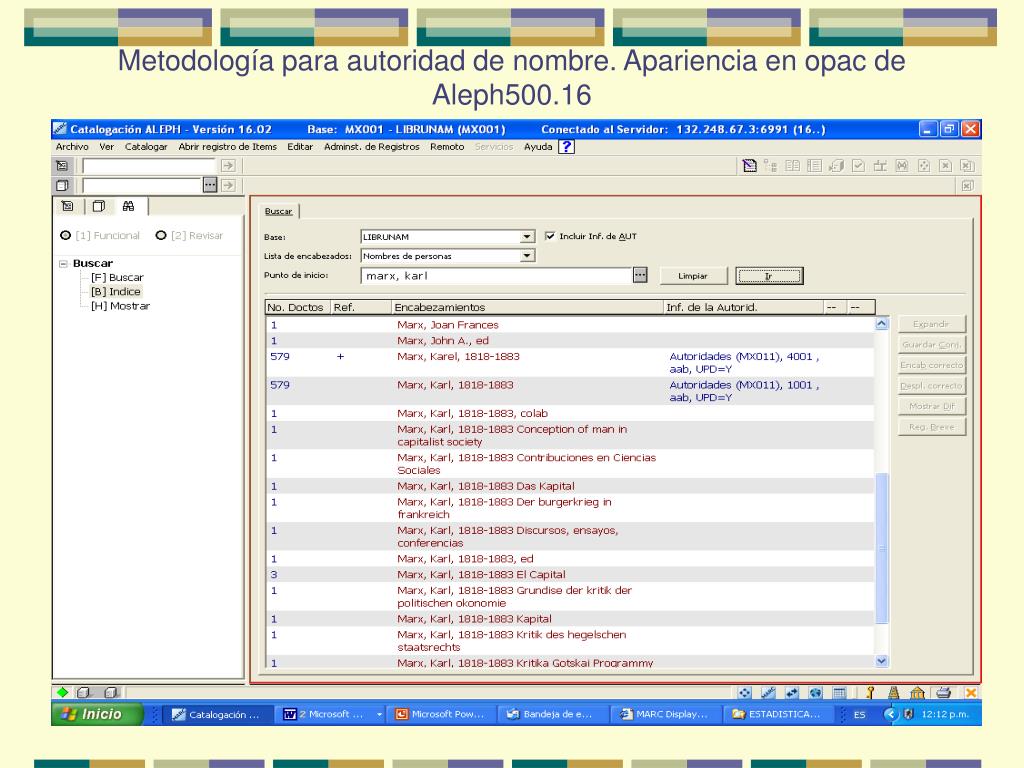Click the Inicio start button
1024x768 pixels.
[97, 714]
